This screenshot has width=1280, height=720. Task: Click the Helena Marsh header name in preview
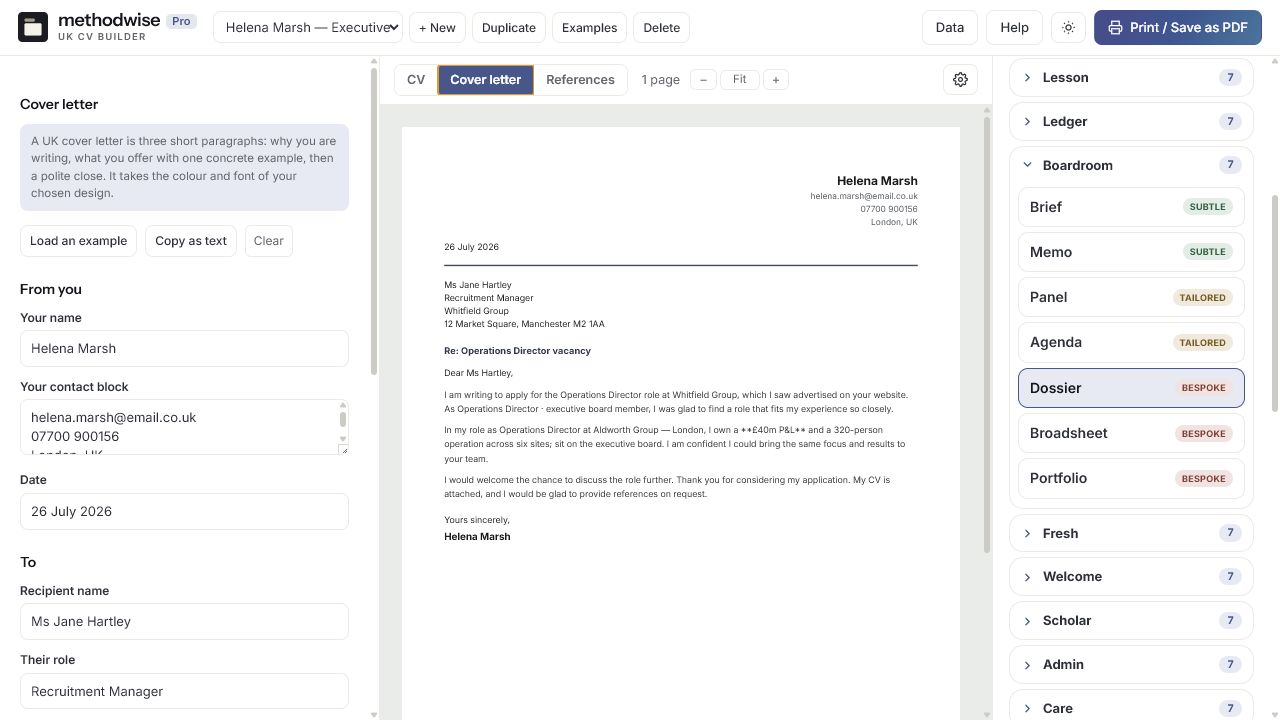tap(877, 181)
